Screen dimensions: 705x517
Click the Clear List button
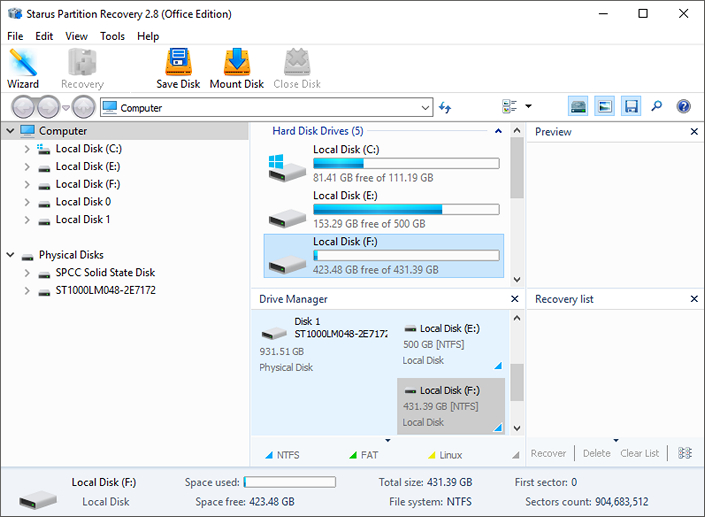[639, 453]
